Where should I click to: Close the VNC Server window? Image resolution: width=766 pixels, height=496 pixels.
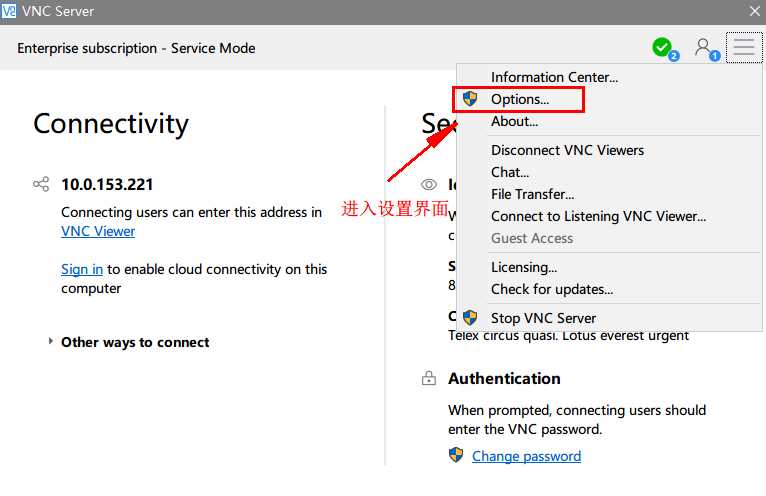pos(755,11)
